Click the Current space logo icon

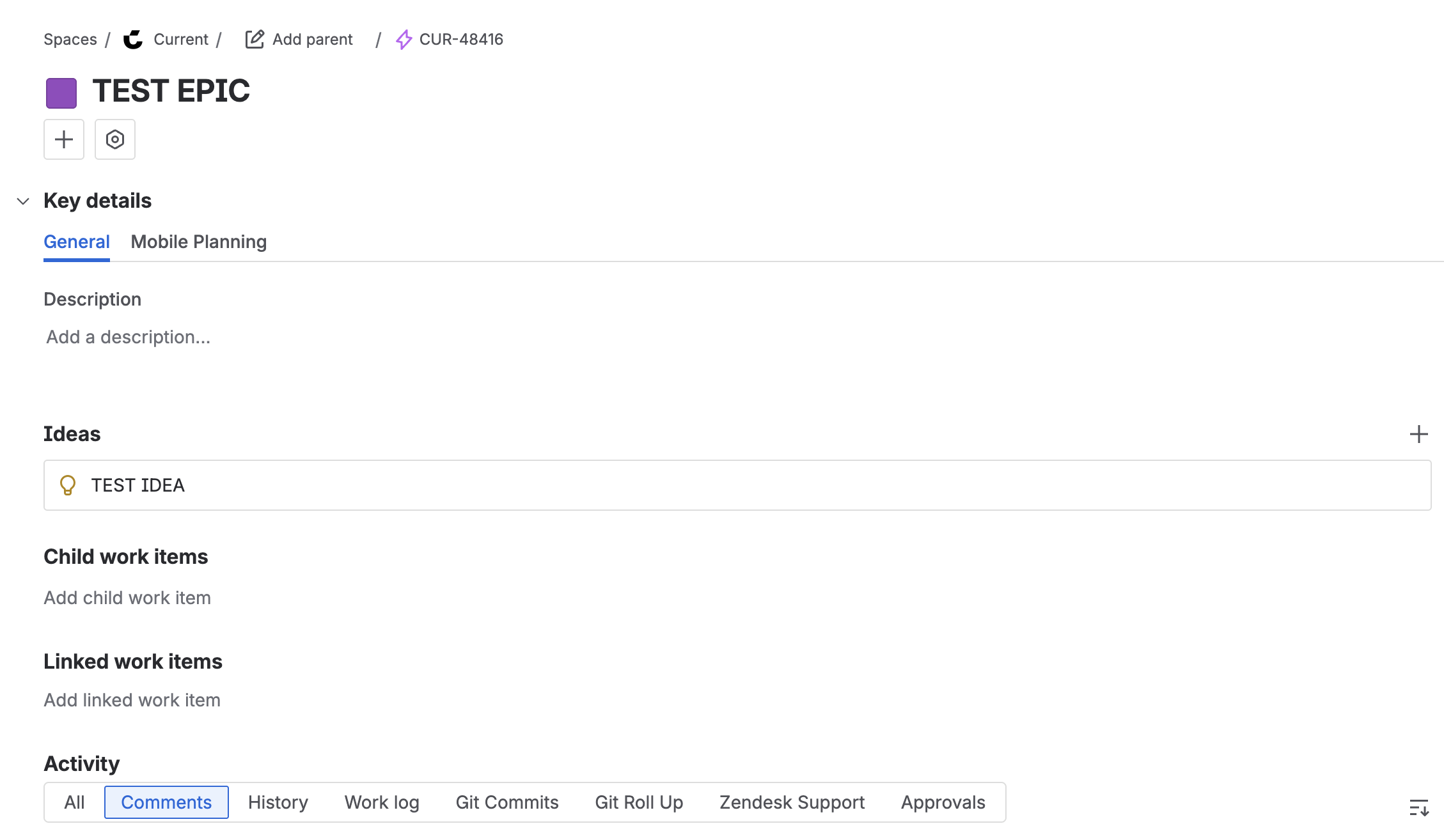(133, 40)
